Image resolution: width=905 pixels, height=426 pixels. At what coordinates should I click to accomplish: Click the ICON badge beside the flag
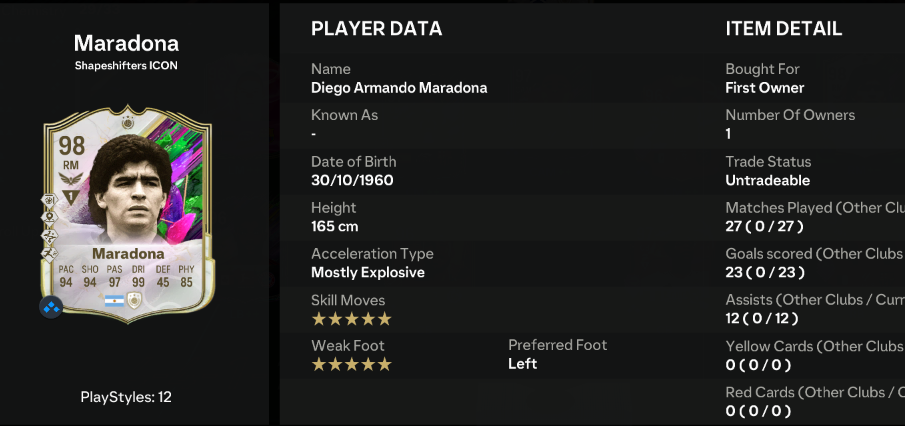[x=134, y=299]
